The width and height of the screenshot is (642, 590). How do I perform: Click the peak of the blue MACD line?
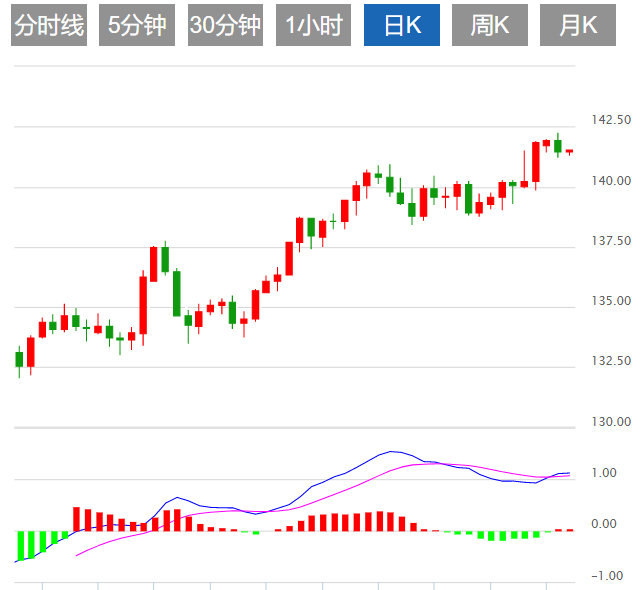click(393, 452)
